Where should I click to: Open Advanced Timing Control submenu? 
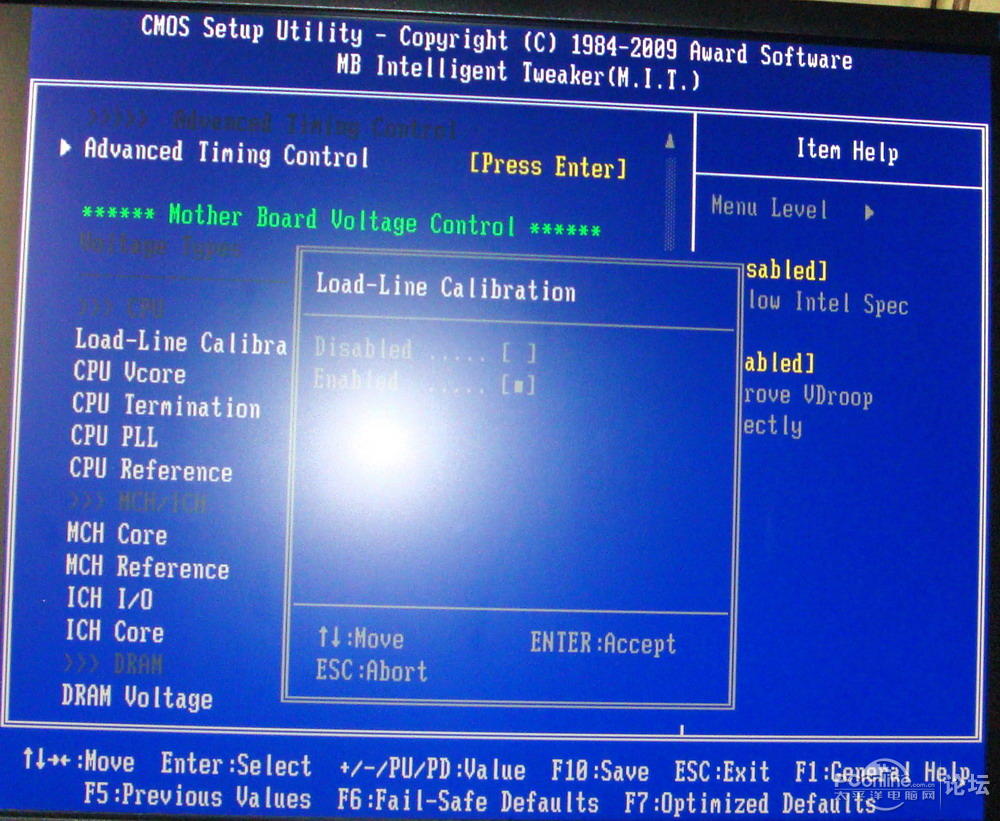tap(226, 154)
